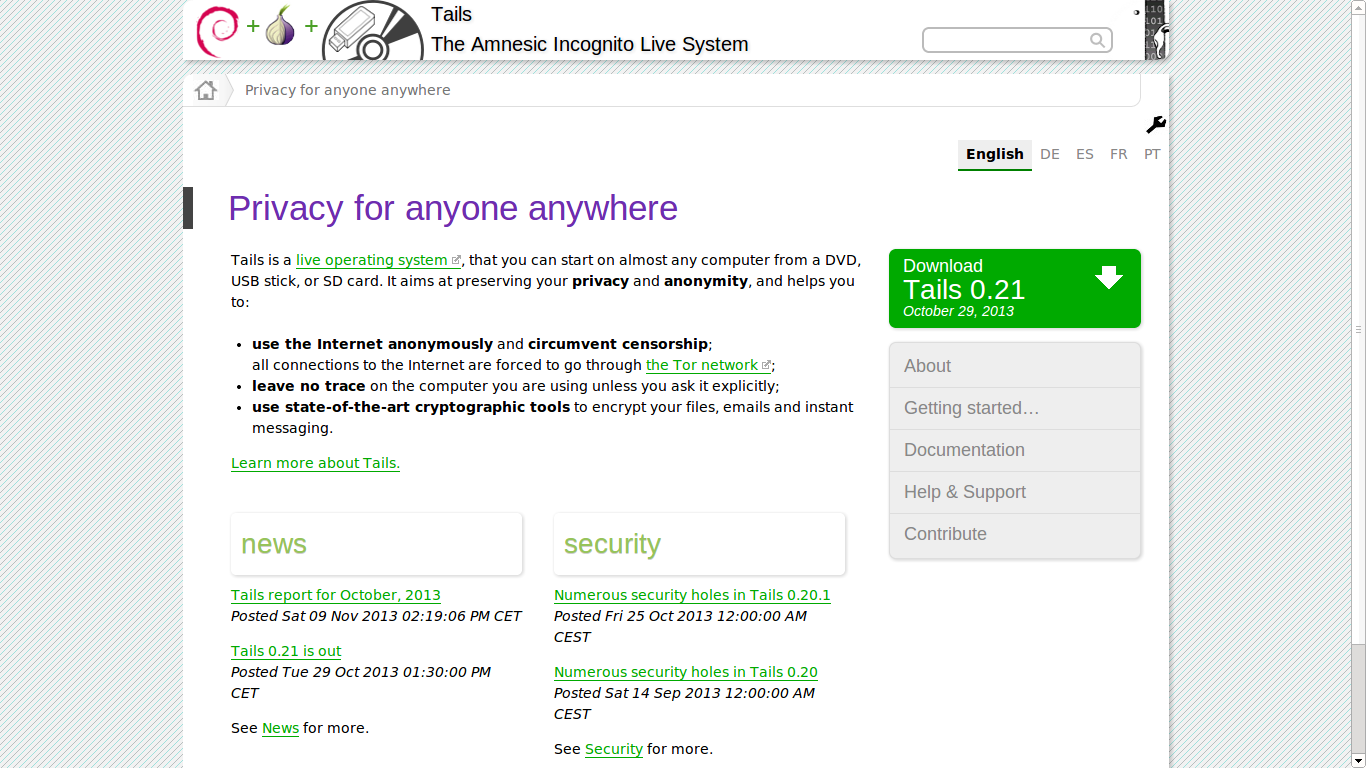The image size is (1366, 768).
Task: Click external link icon after Tor network
Action: (x=767, y=366)
